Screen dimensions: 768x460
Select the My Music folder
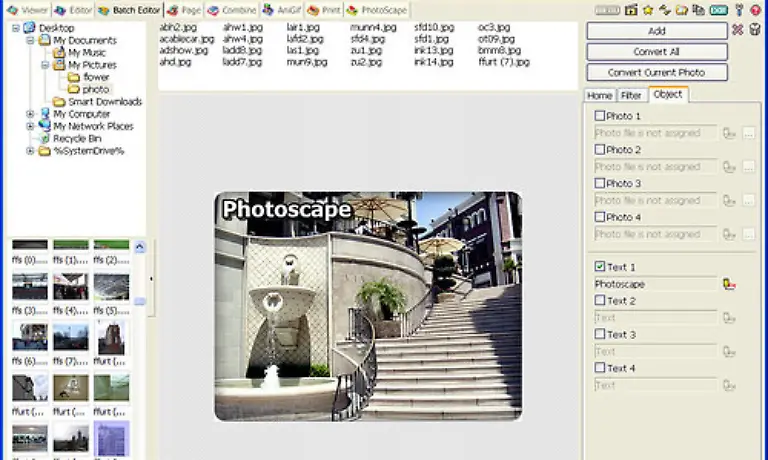[87, 52]
